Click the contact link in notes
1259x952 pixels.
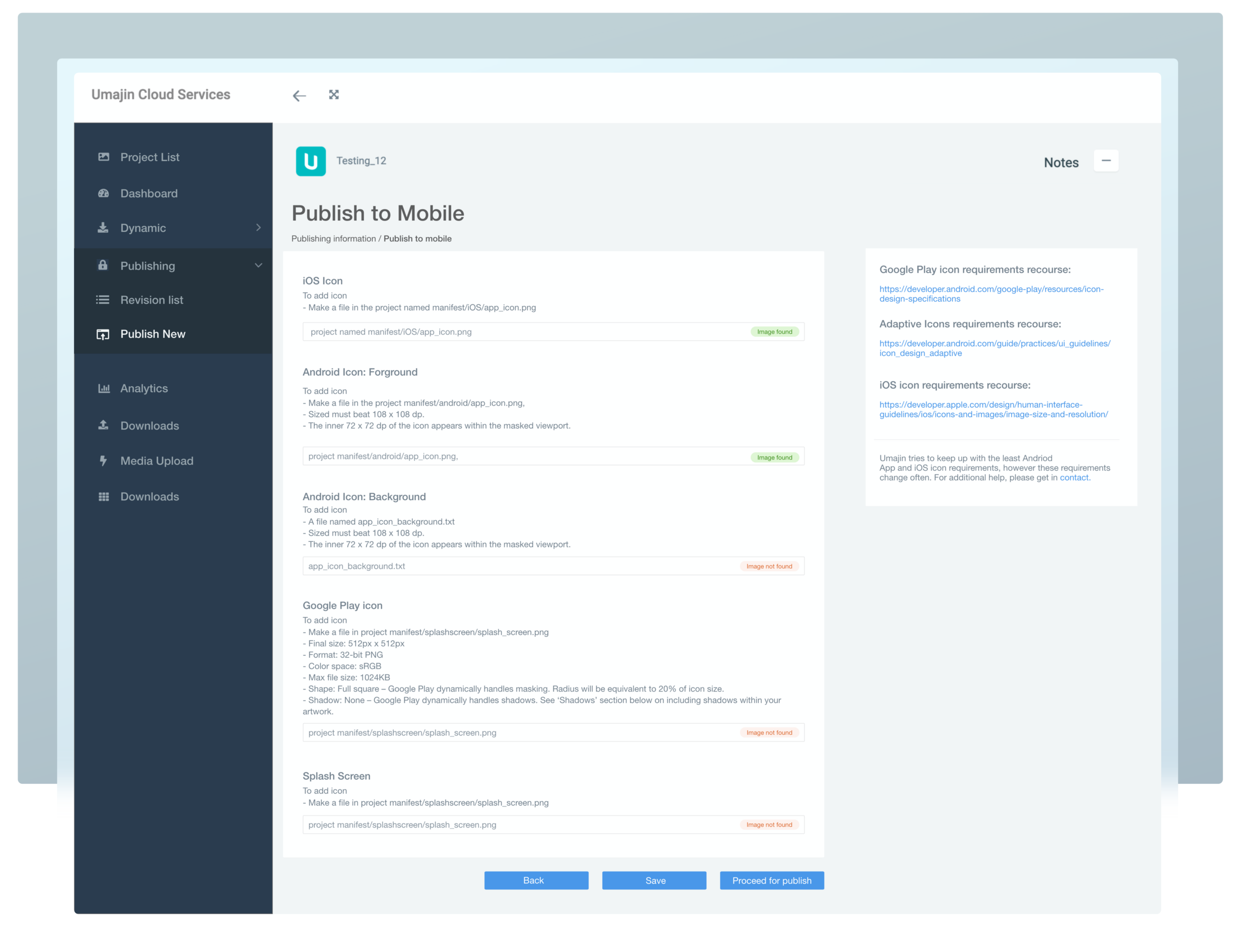(x=1074, y=478)
